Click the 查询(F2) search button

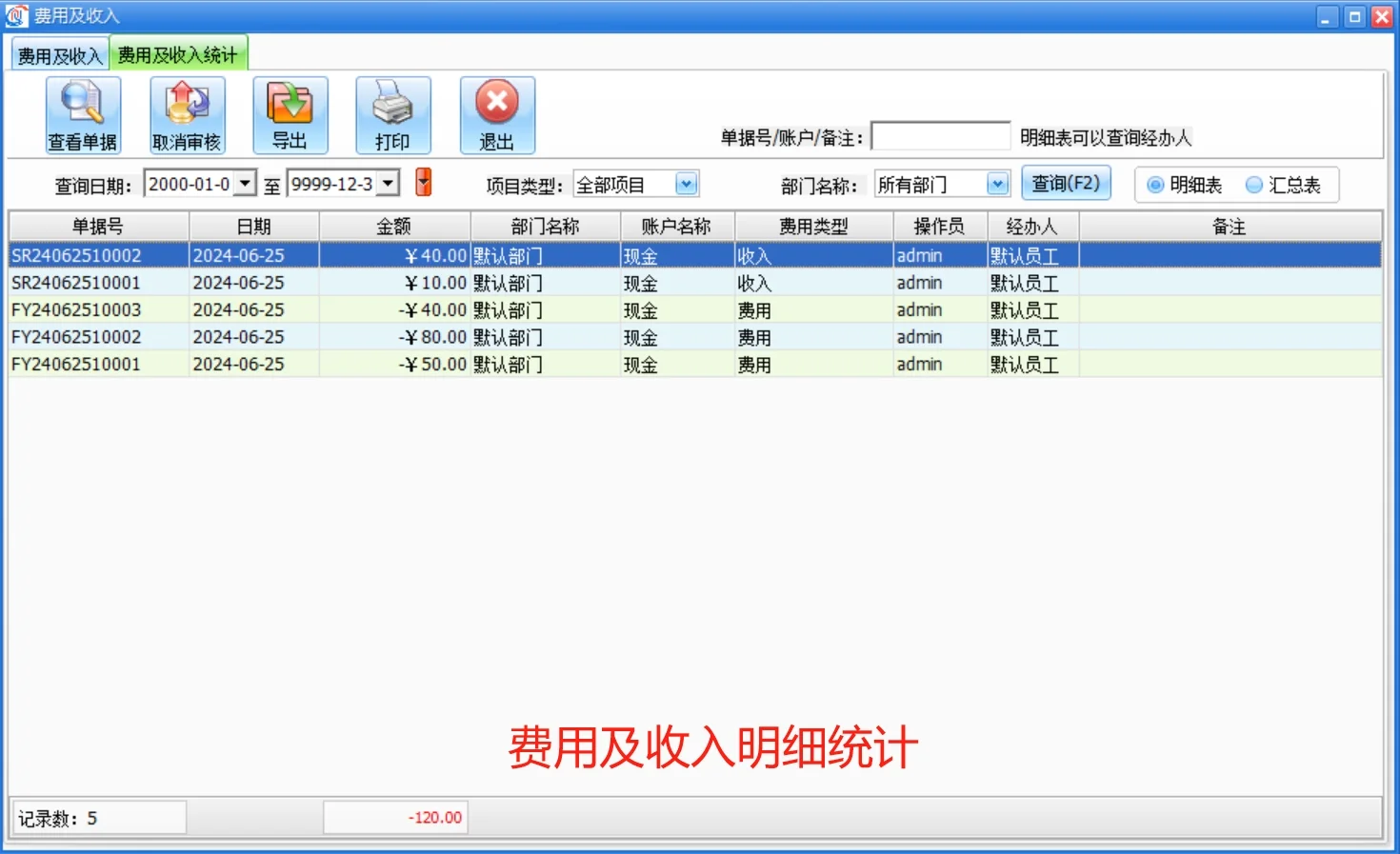[1067, 183]
